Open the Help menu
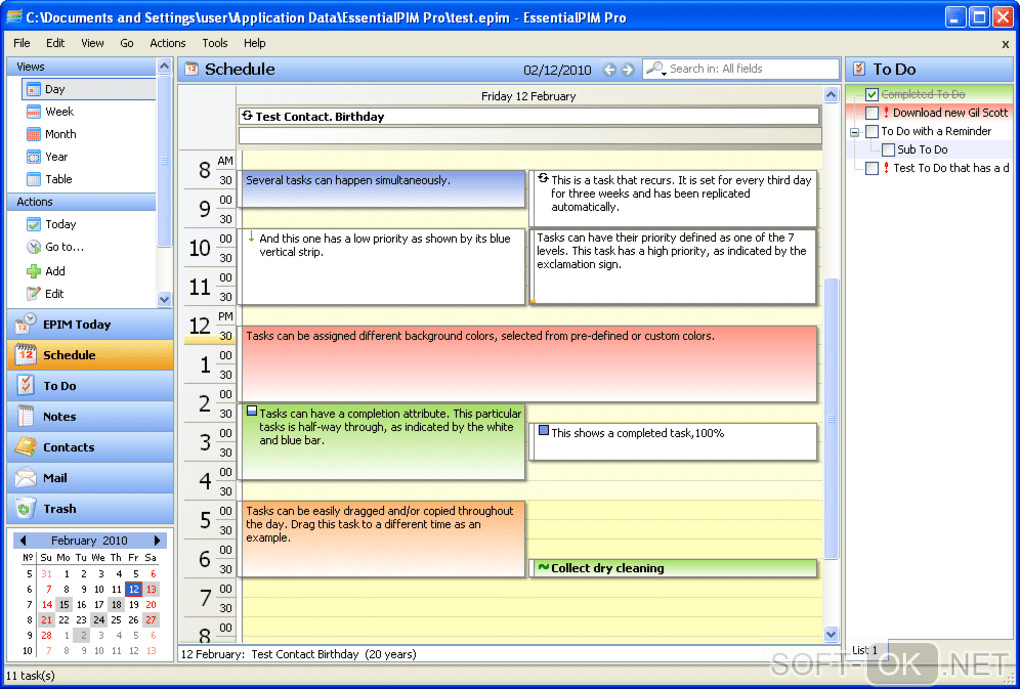 pos(254,43)
